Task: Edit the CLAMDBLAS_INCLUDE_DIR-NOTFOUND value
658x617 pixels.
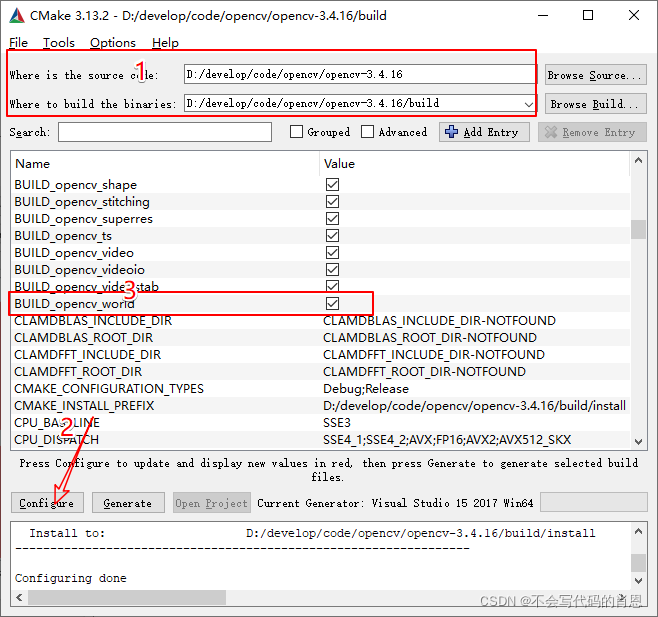Action: pos(439,321)
